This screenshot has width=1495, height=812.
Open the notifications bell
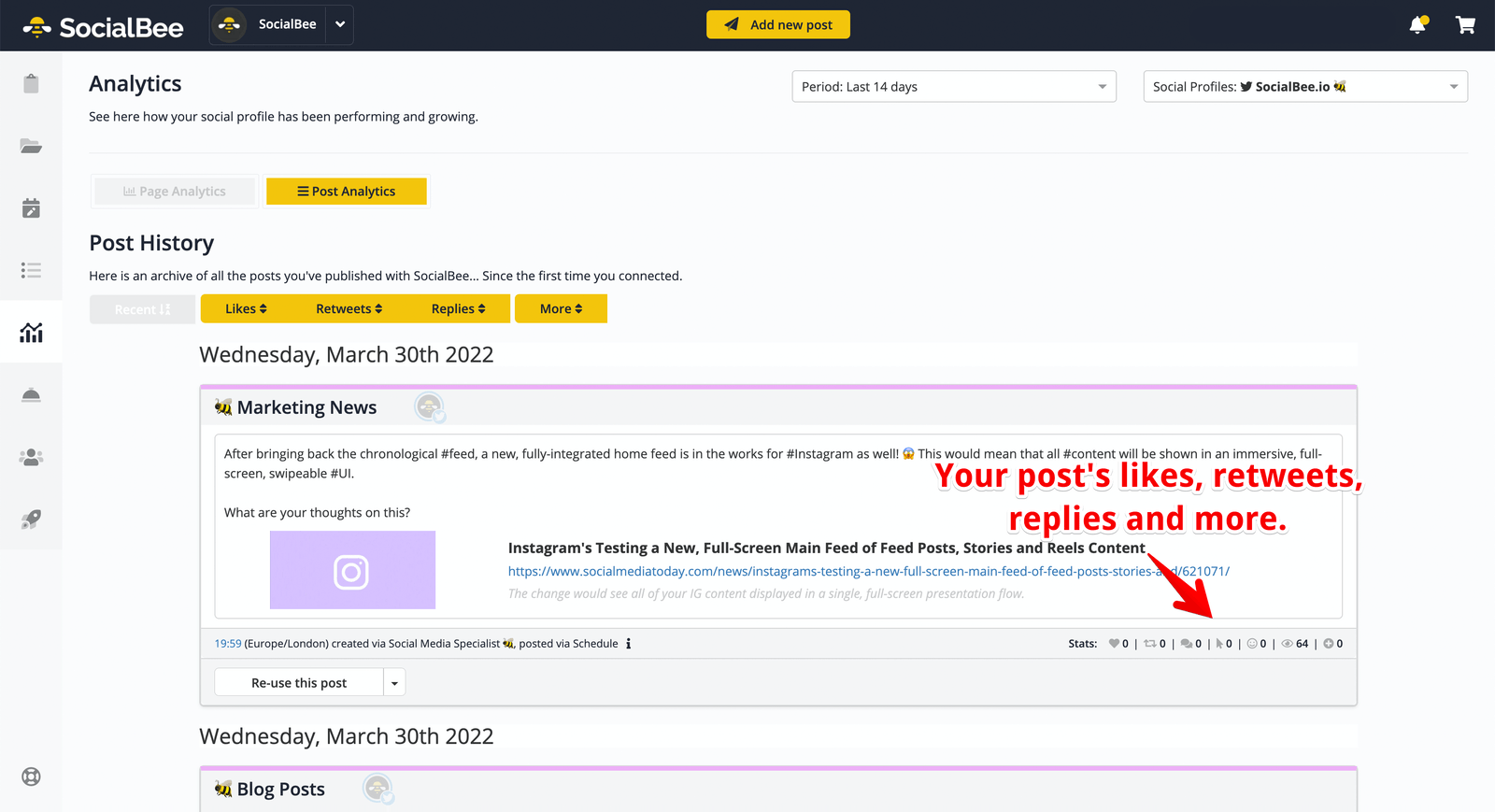[1418, 25]
